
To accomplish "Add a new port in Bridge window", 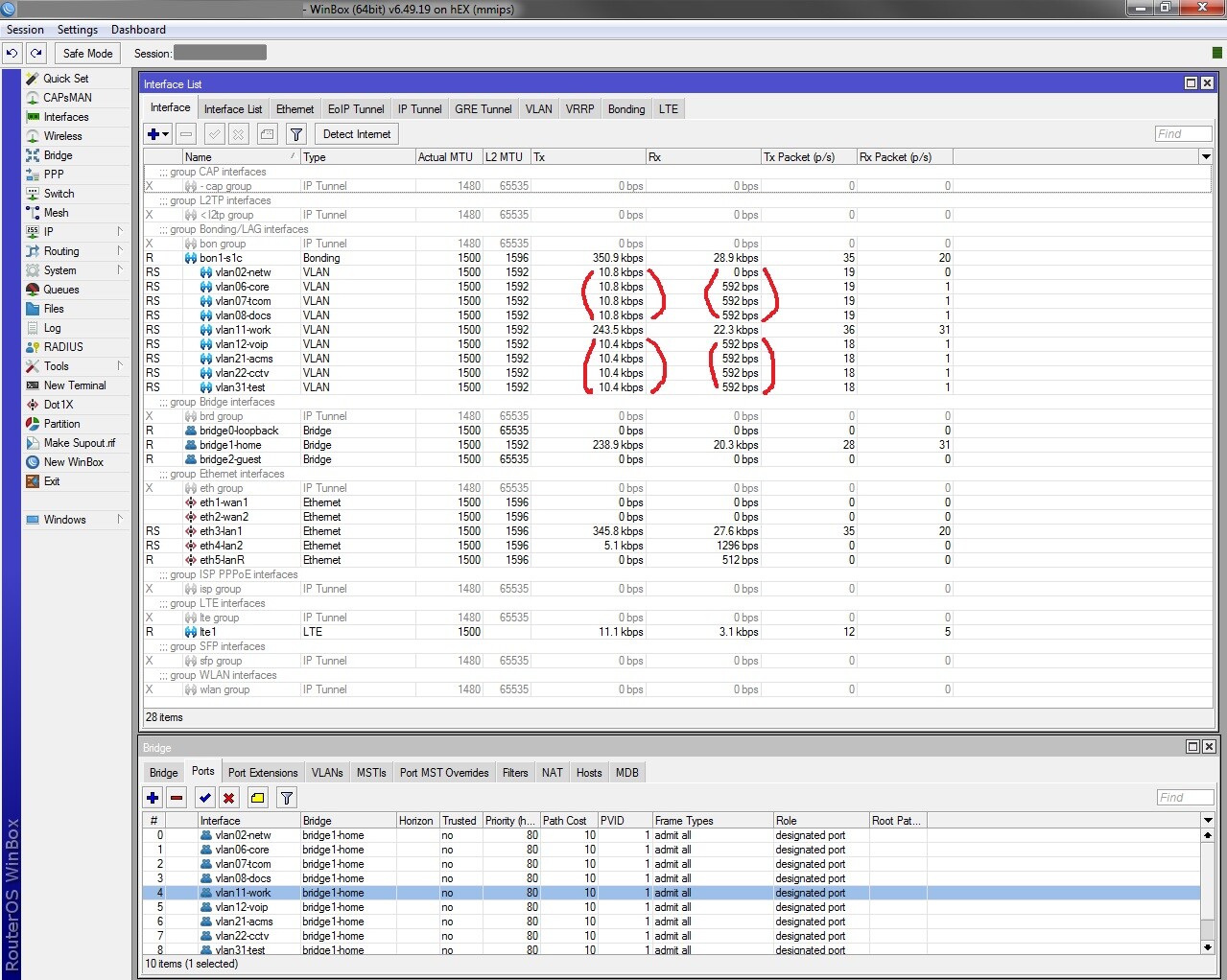I will coord(153,798).
